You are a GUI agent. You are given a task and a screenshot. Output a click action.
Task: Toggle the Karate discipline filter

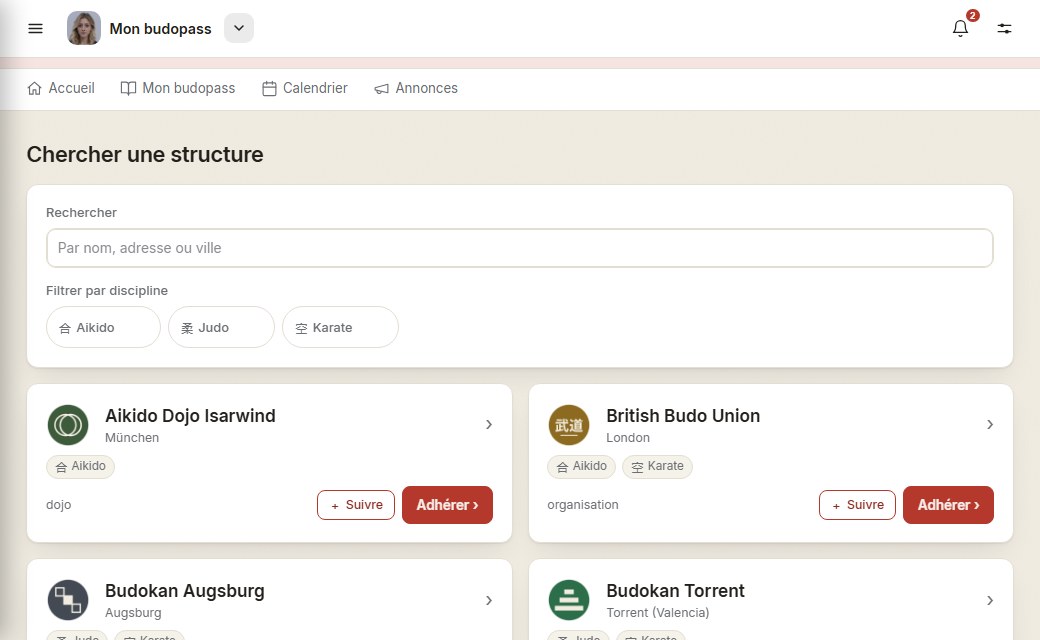(x=340, y=327)
